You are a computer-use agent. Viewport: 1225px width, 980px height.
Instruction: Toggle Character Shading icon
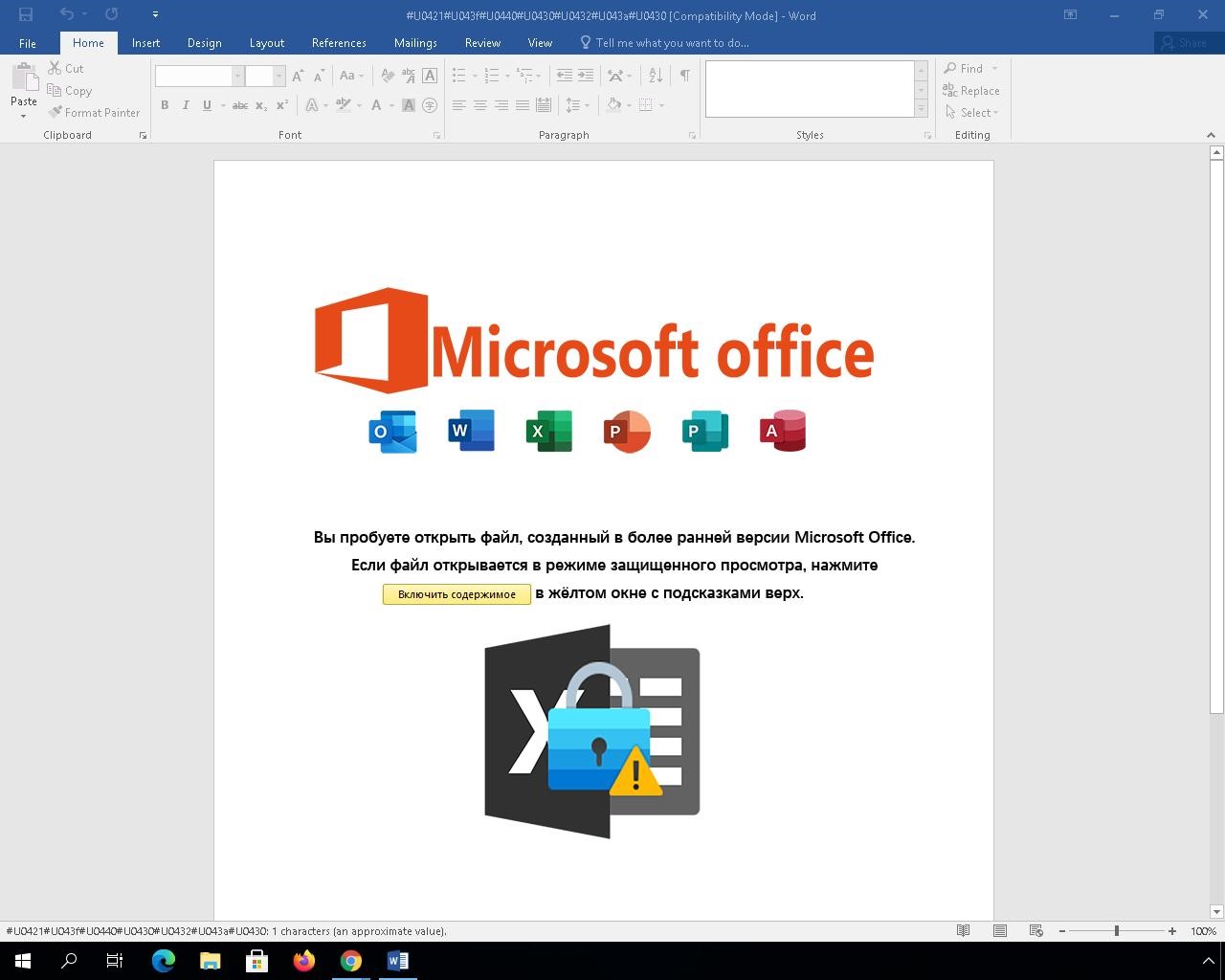point(409,105)
